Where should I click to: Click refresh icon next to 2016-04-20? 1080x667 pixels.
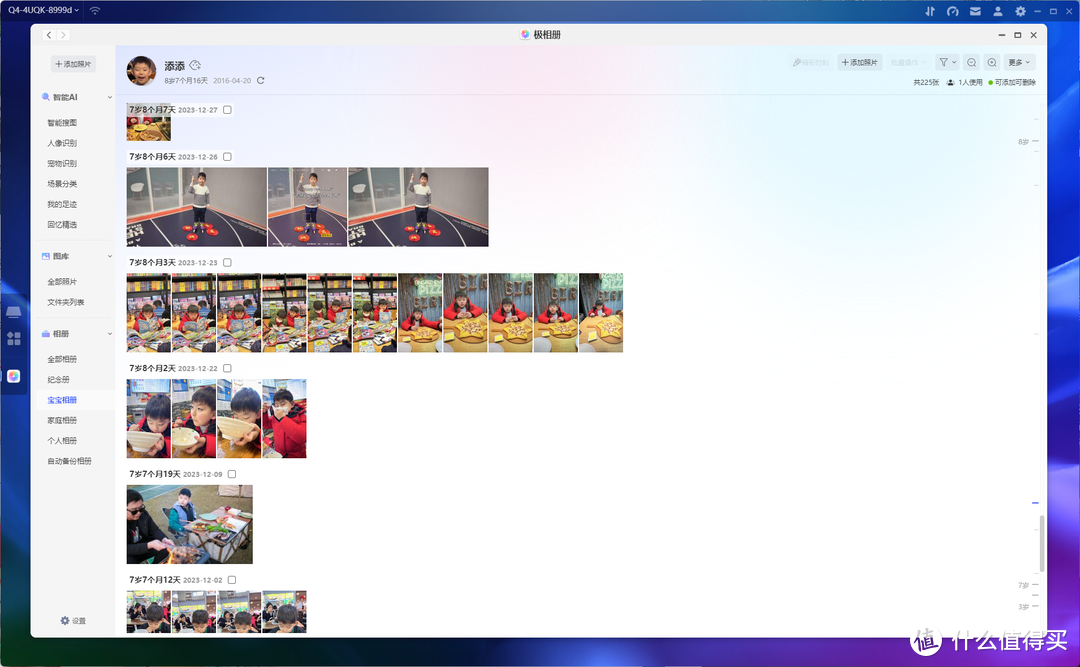pyautogui.click(x=260, y=81)
